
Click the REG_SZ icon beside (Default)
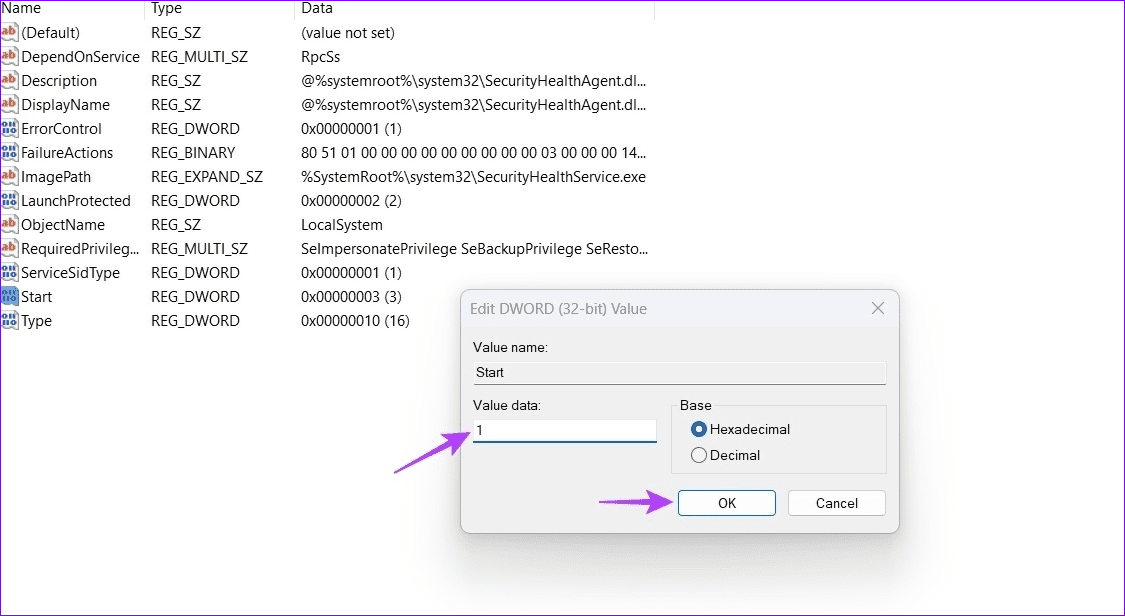tap(10, 32)
